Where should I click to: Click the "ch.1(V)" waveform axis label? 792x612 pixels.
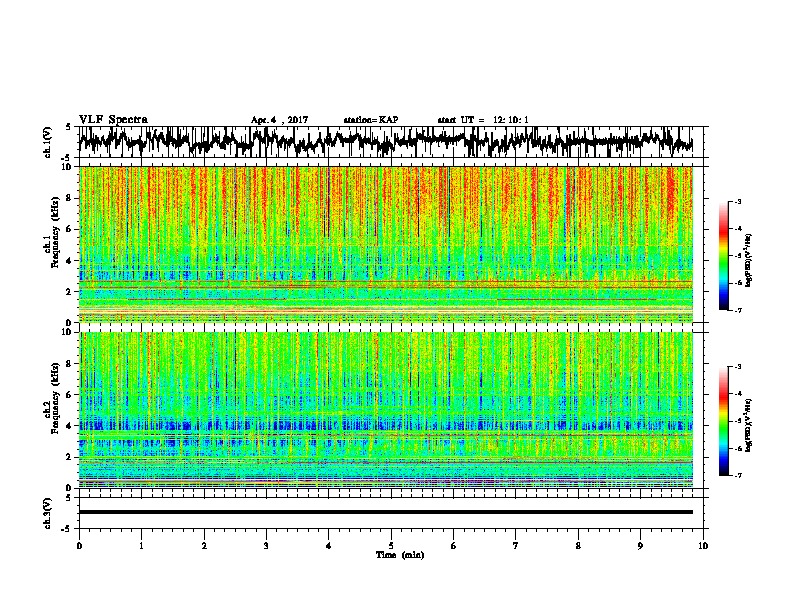coord(48,142)
